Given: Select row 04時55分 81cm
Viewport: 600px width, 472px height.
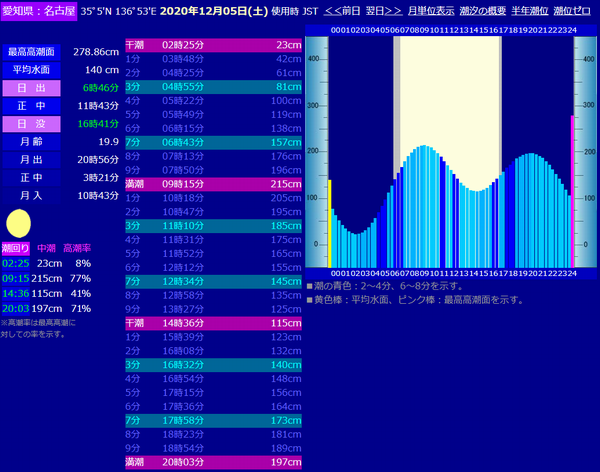Looking at the screenshot, I should click(214, 87).
